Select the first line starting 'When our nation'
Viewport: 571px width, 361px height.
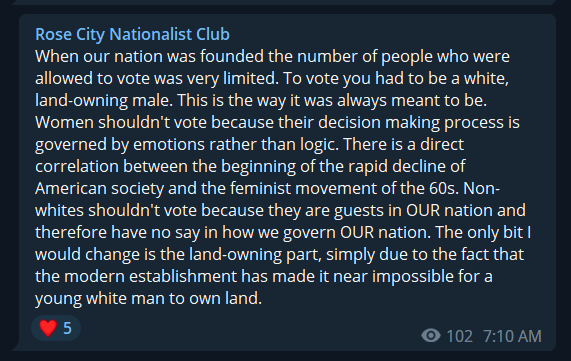point(272,56)
